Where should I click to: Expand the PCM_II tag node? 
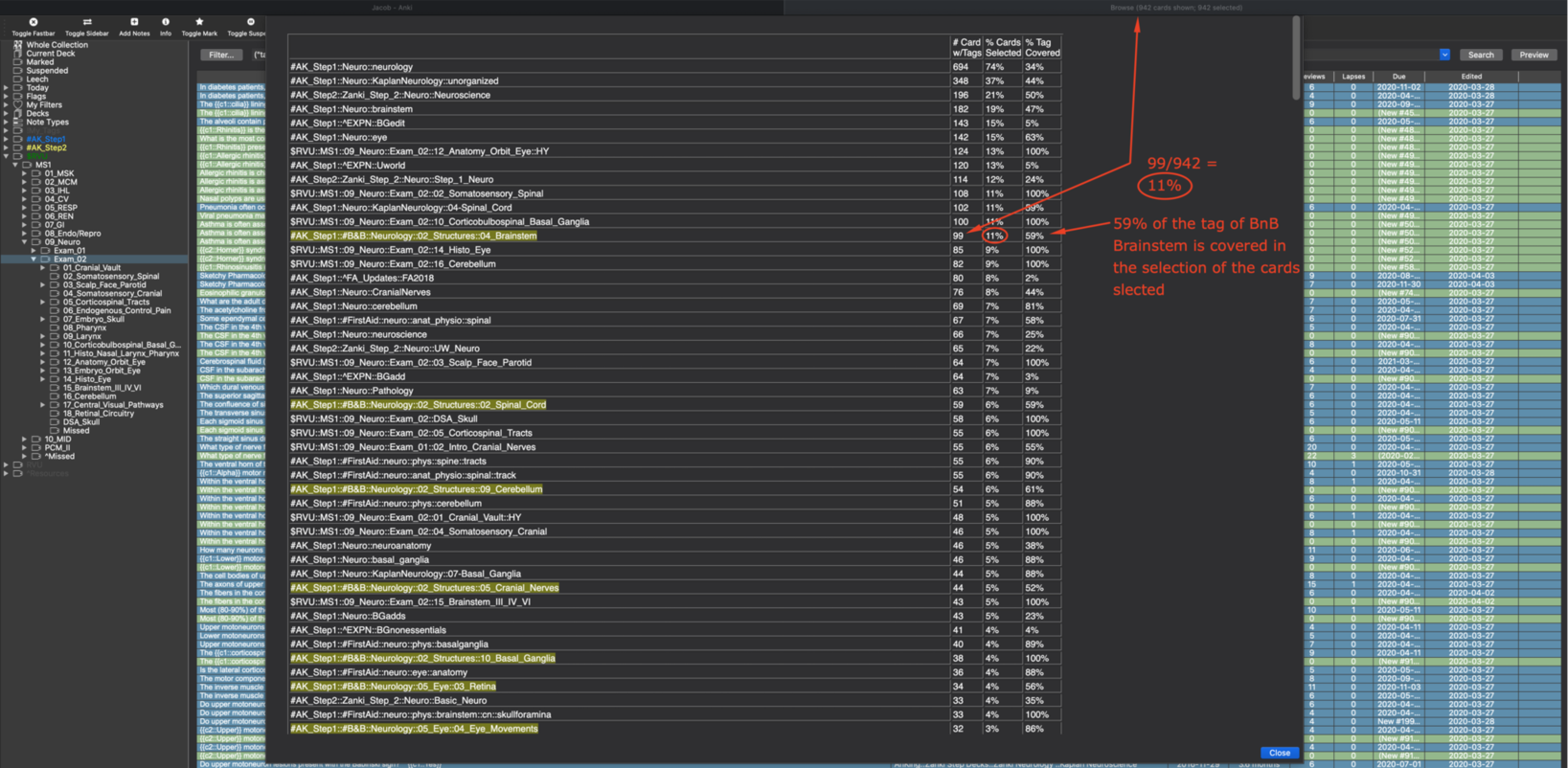(x=24, y=448)
